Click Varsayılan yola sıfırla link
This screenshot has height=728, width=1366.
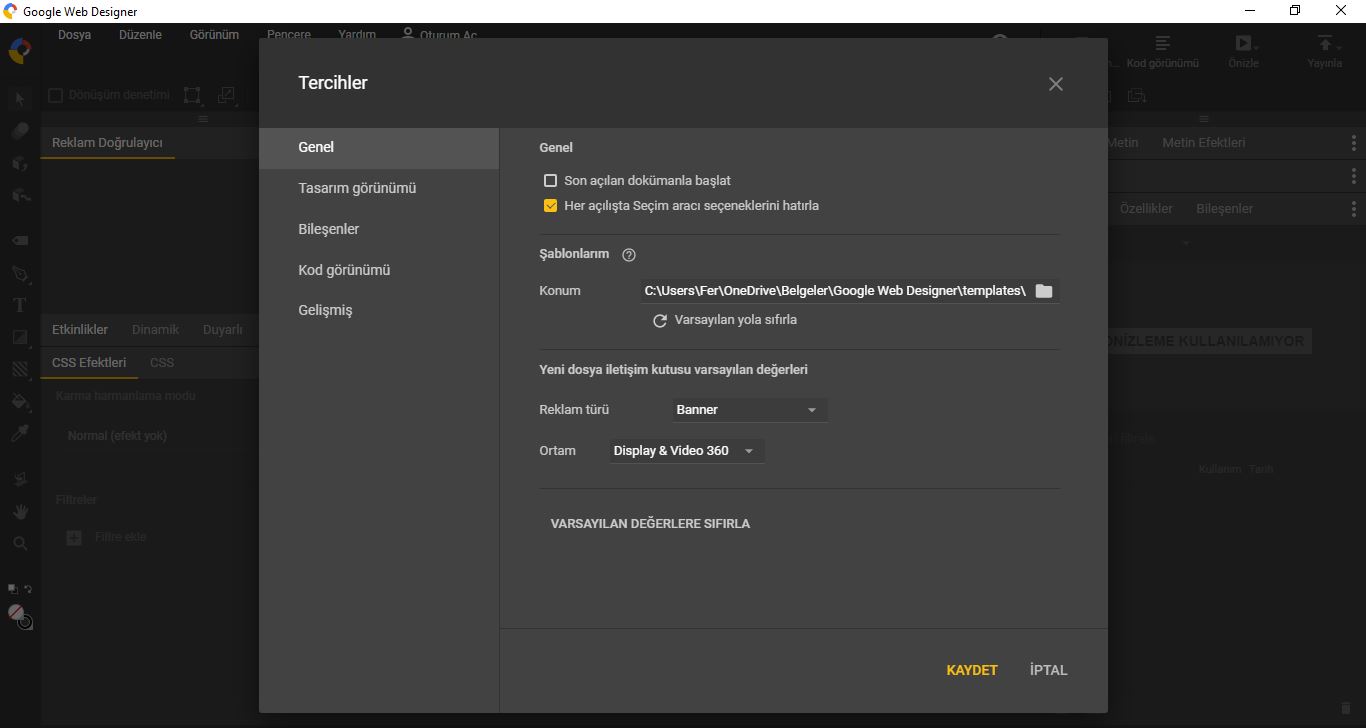click(x=725, y=320)
